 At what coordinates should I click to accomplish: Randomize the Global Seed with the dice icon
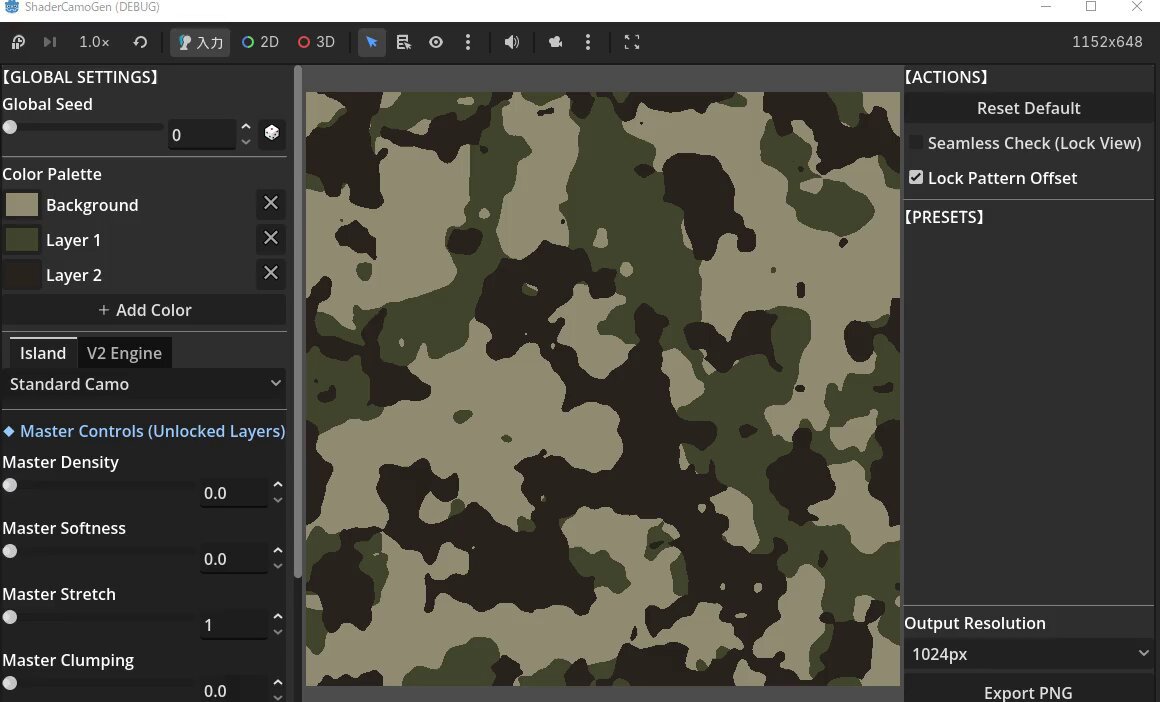pos(272,132)
